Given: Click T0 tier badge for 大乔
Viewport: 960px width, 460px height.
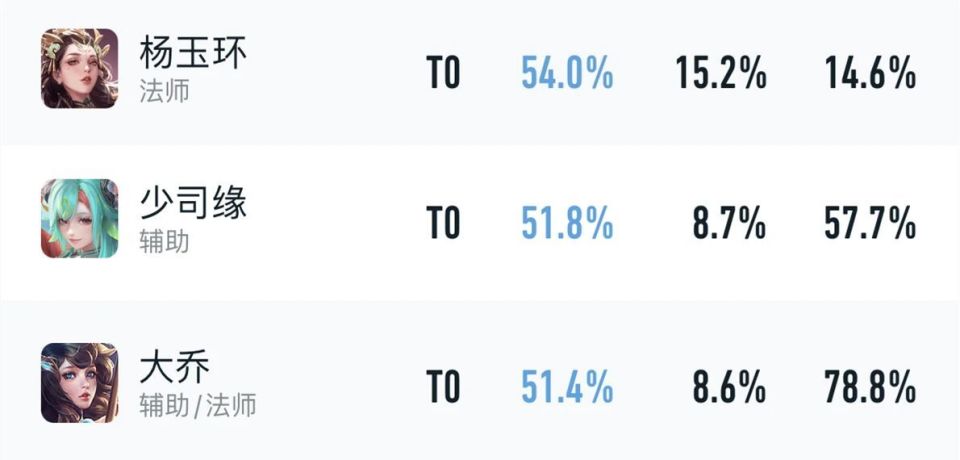Looking at the screenshot, I should 443,386.
